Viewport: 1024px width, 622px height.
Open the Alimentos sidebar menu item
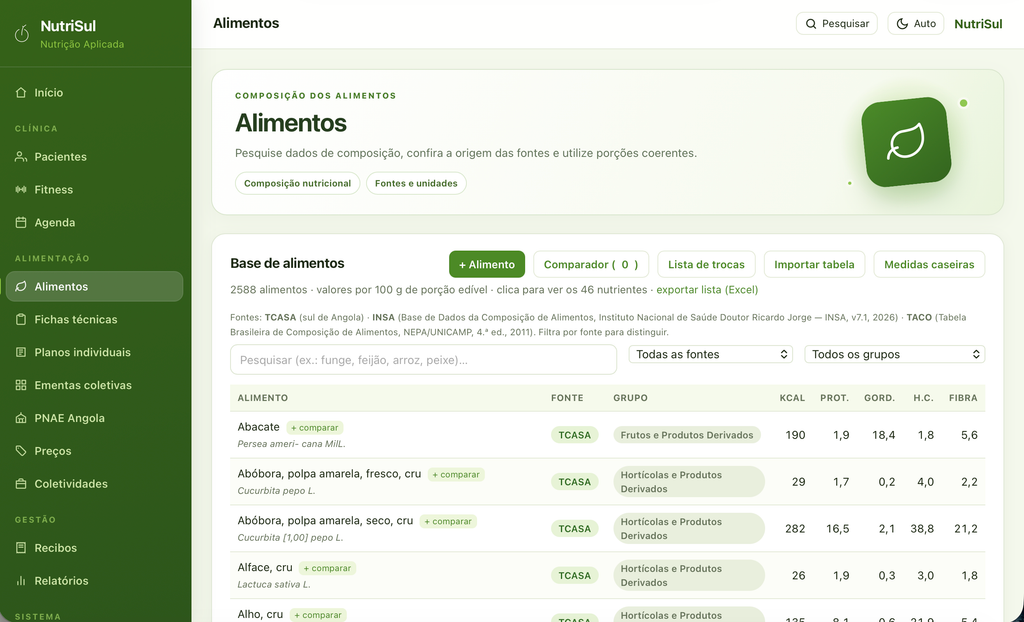pyautogui.click(x=95, y=287)
